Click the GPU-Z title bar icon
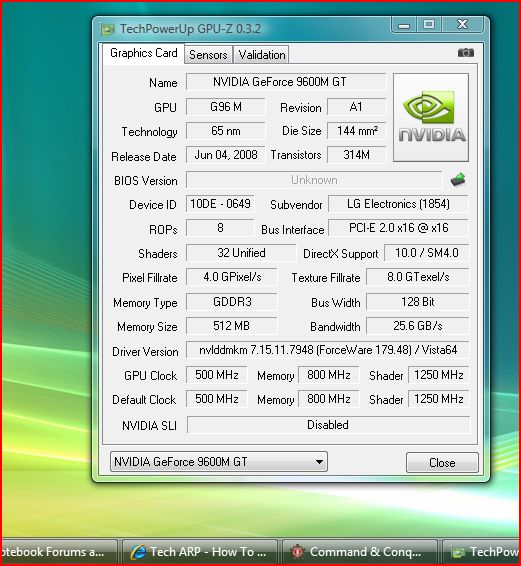This screenshot has width=521, height=566. [x=108, y=29]
